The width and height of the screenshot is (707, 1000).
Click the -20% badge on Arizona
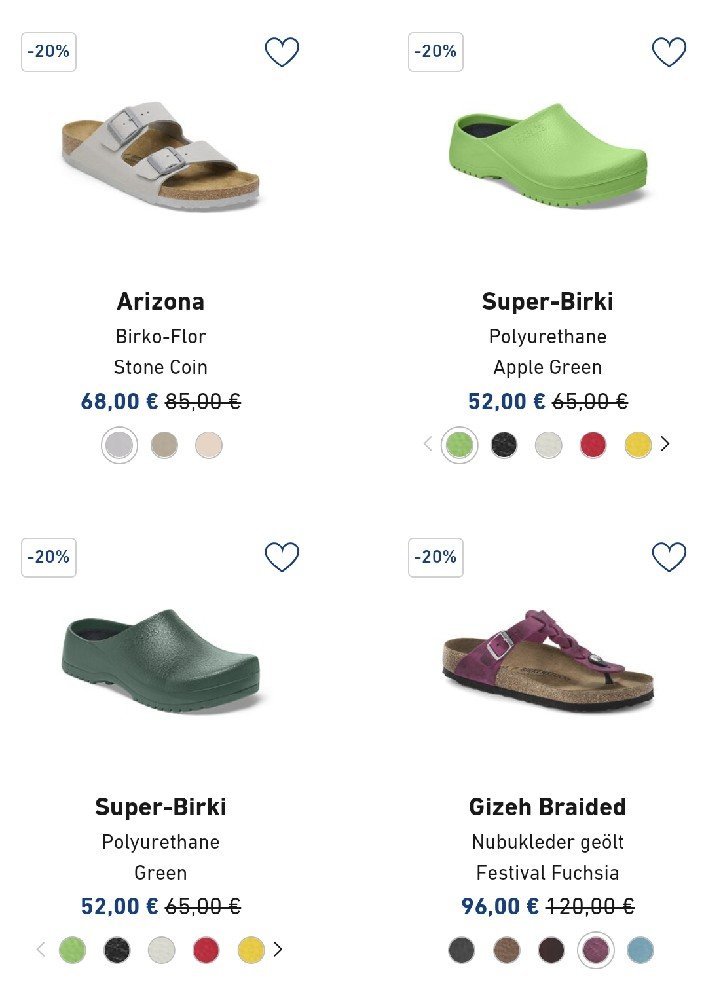[x=49, y=52]
